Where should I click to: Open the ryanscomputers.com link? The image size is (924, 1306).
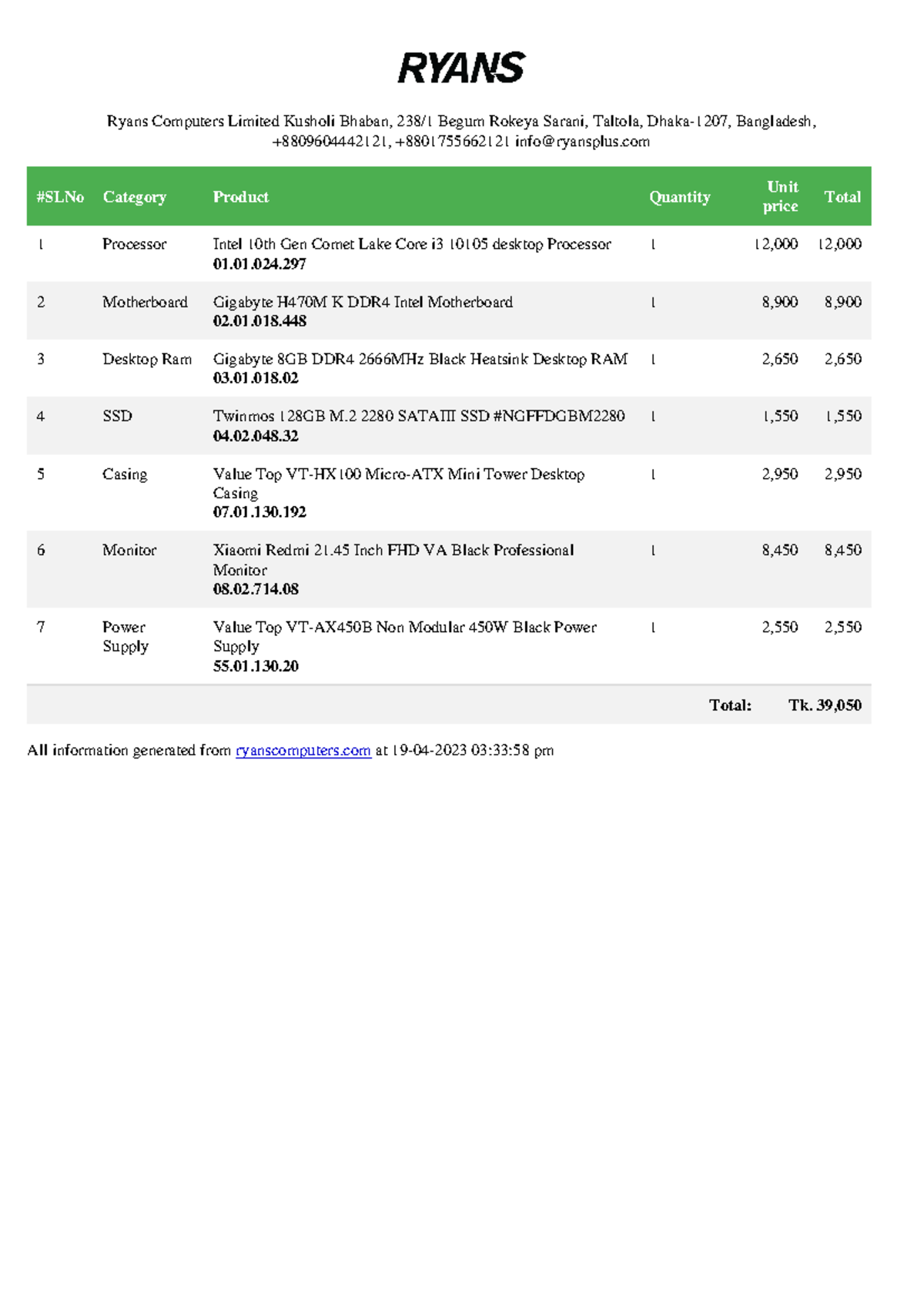tap(303, 750)
